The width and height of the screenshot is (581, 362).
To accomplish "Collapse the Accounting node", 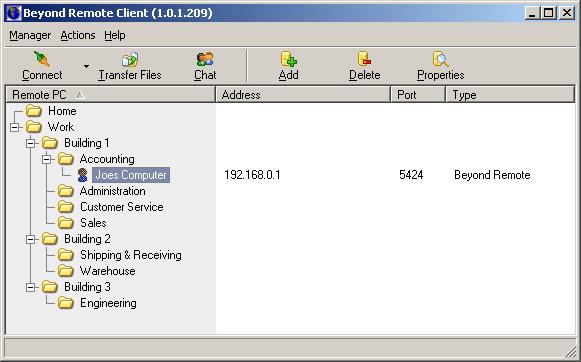I will coord(46,159).
